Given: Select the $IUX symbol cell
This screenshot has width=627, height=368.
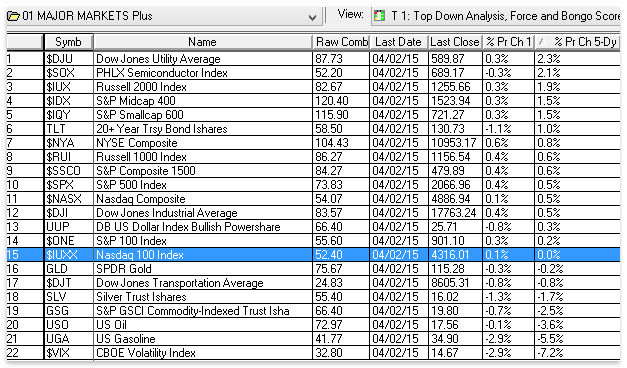Looking at the screenshot, I should pos(68,87).
